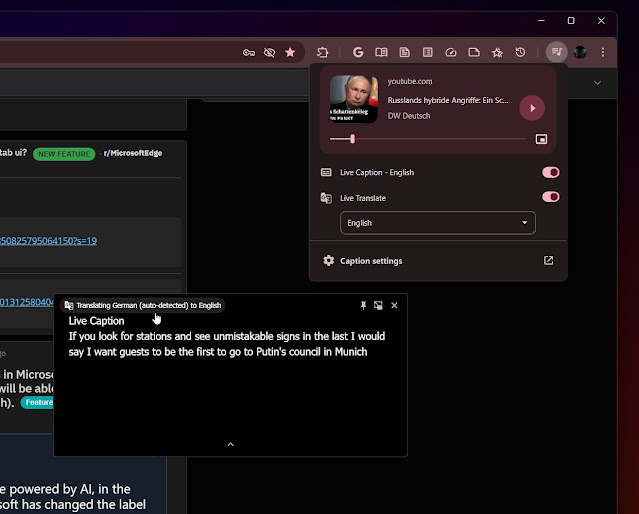Expand the chevron below the toolbar

coord(597,83)
